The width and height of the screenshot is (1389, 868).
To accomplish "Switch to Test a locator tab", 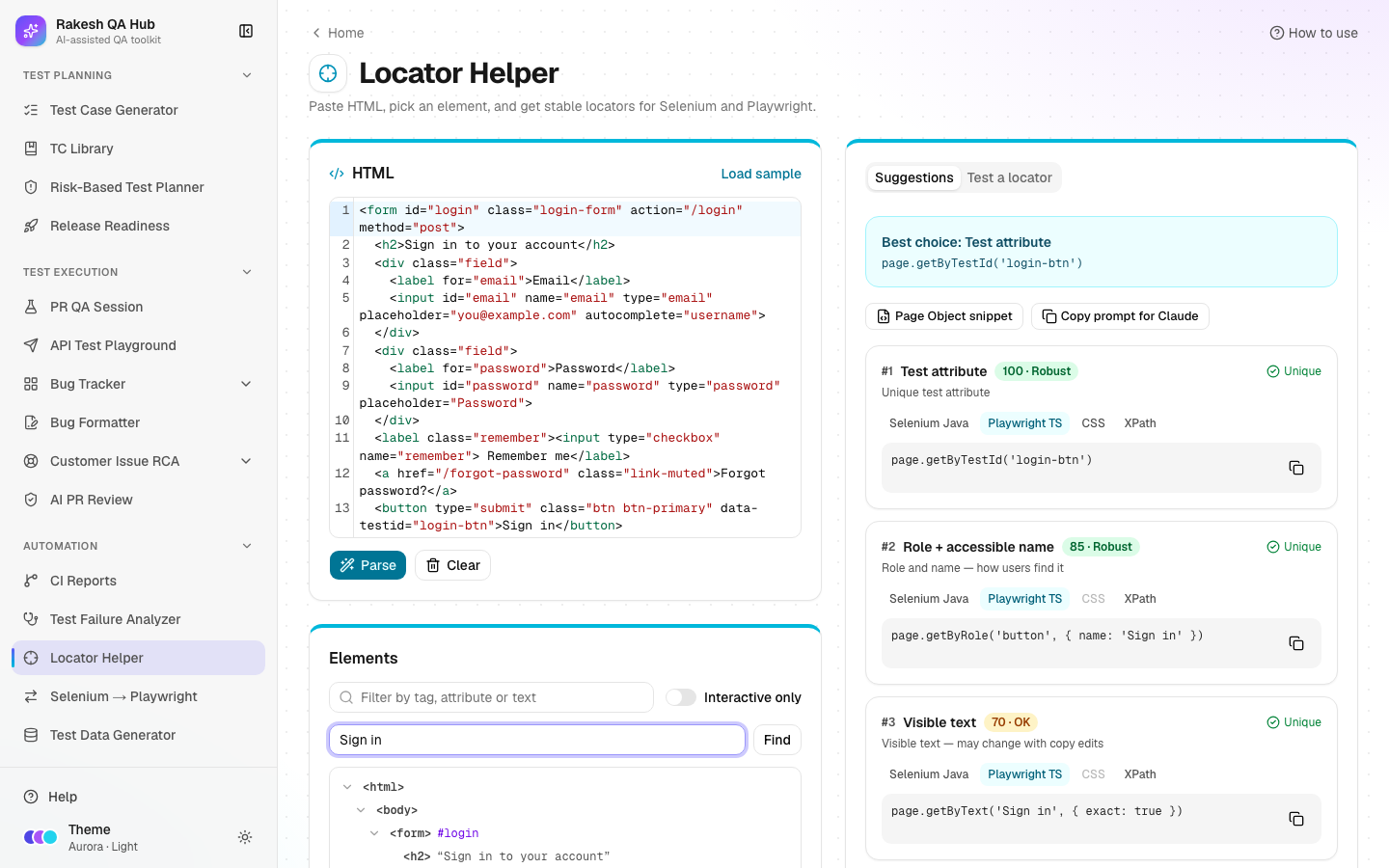I will tap(1009, 177).
